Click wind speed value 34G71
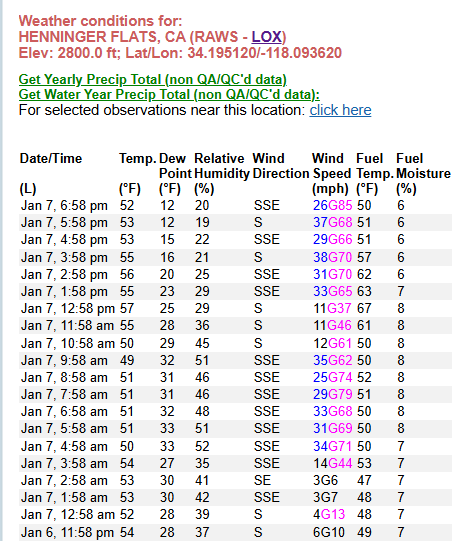The width and height of the screenshot is (452, 541). [x=333, y=446]
